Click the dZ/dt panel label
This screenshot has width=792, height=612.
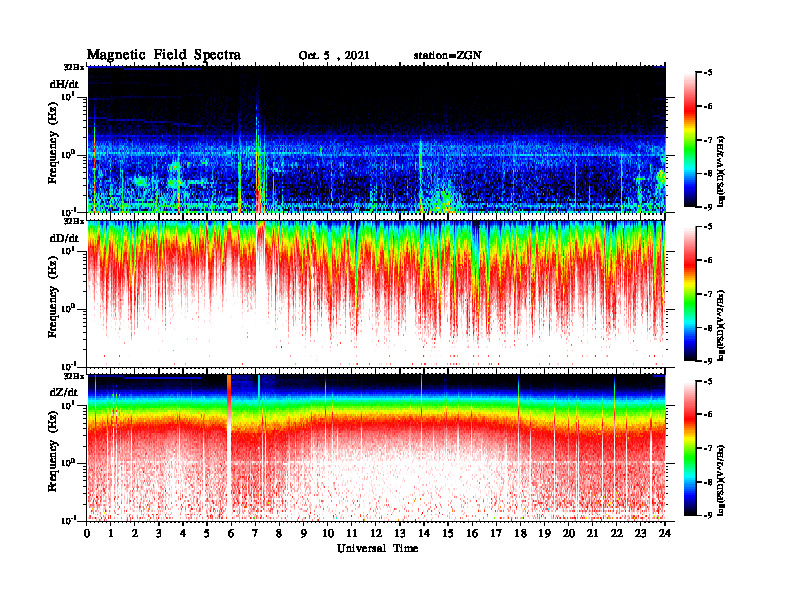point(64,392)
